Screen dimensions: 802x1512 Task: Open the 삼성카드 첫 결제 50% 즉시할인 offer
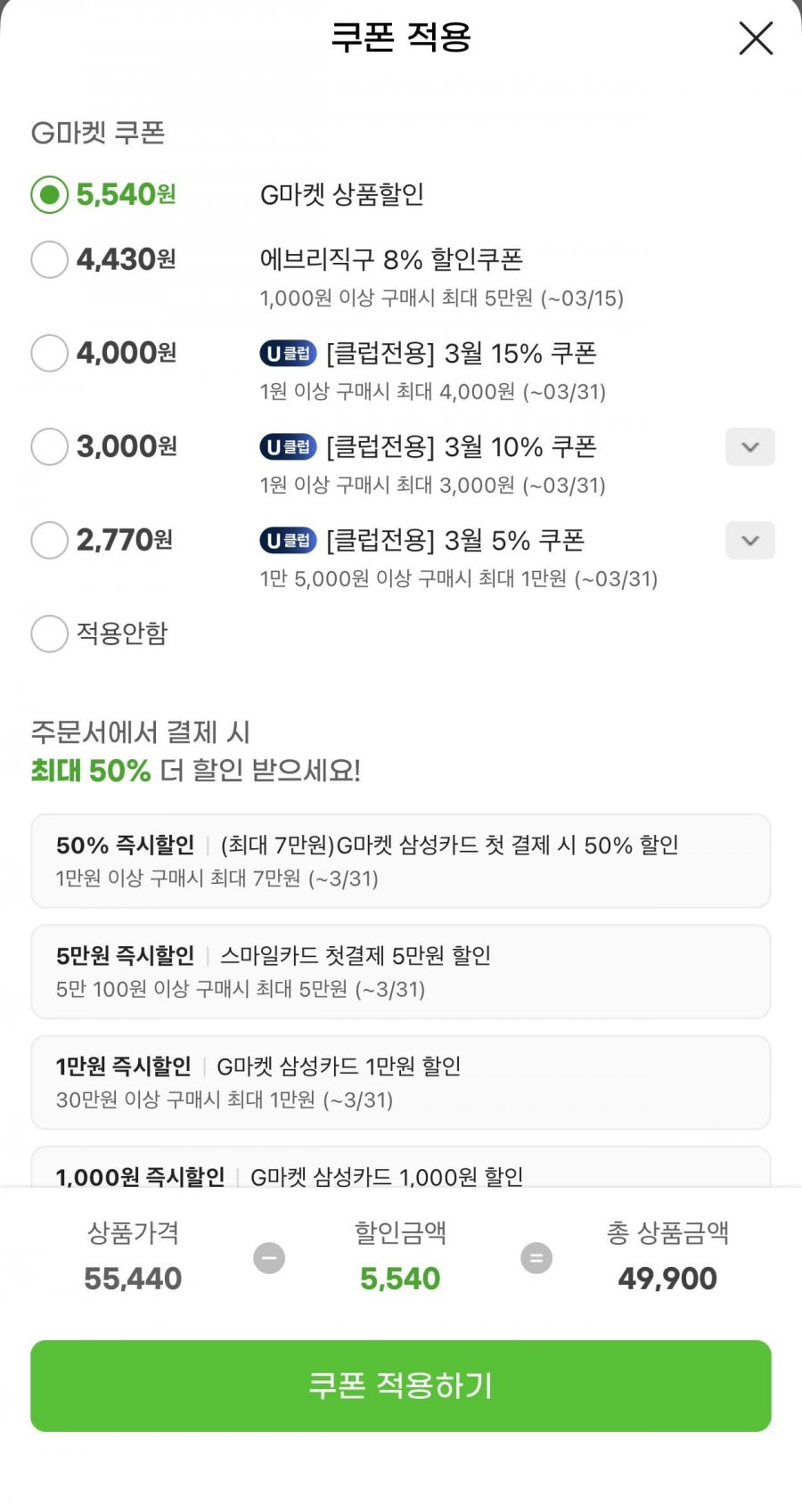click(x=401, y=861)
